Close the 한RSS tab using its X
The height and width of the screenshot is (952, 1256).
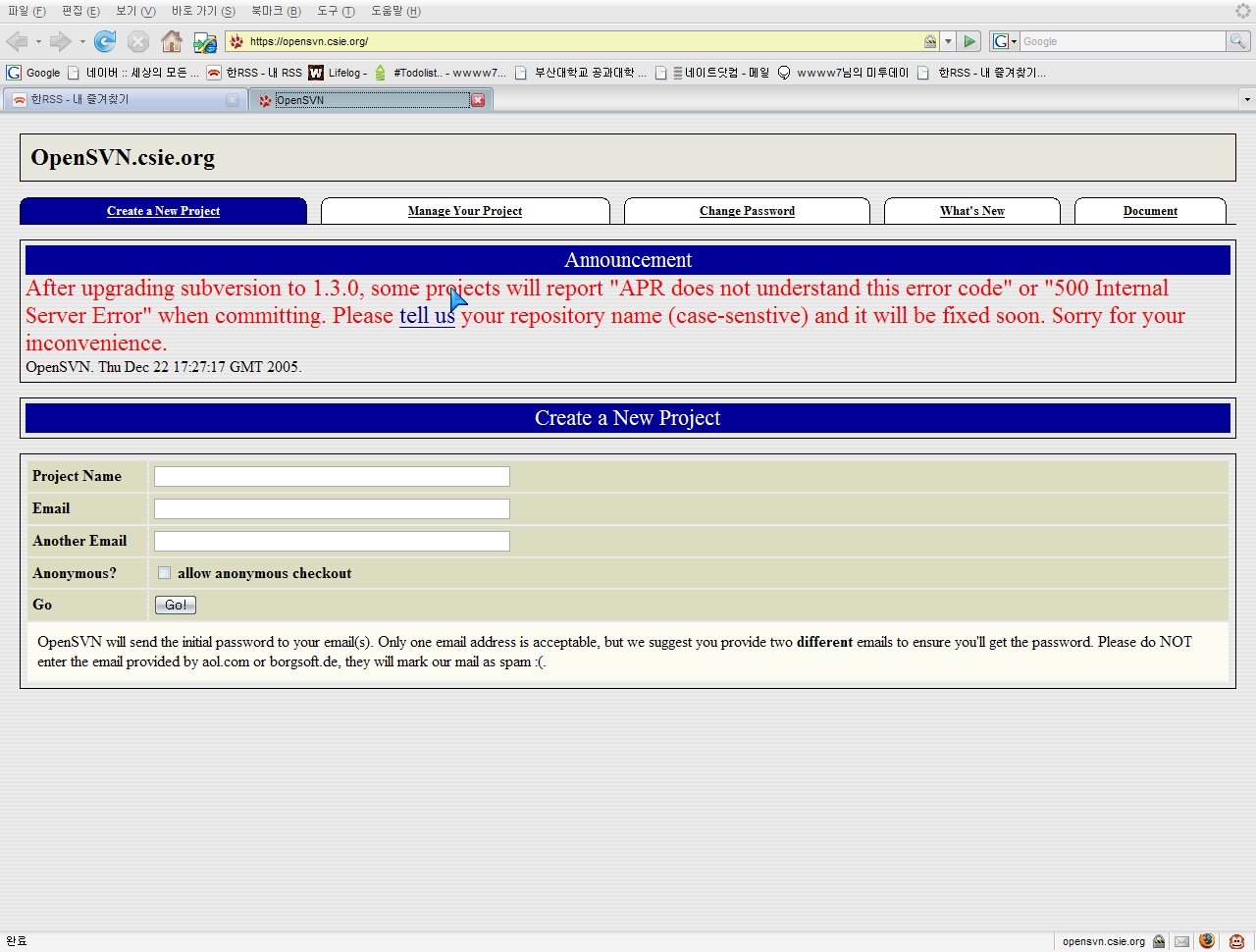(x=233, y=100)
